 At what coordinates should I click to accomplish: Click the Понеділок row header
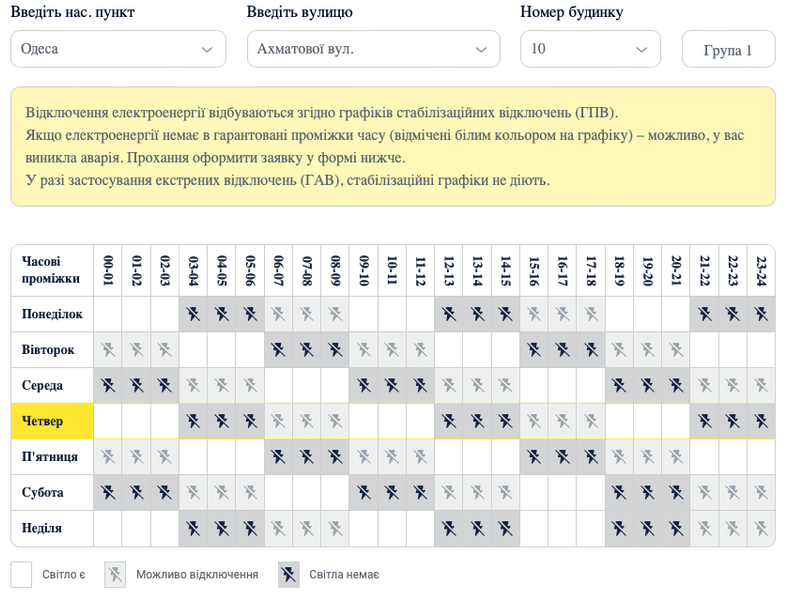(52, 314)
